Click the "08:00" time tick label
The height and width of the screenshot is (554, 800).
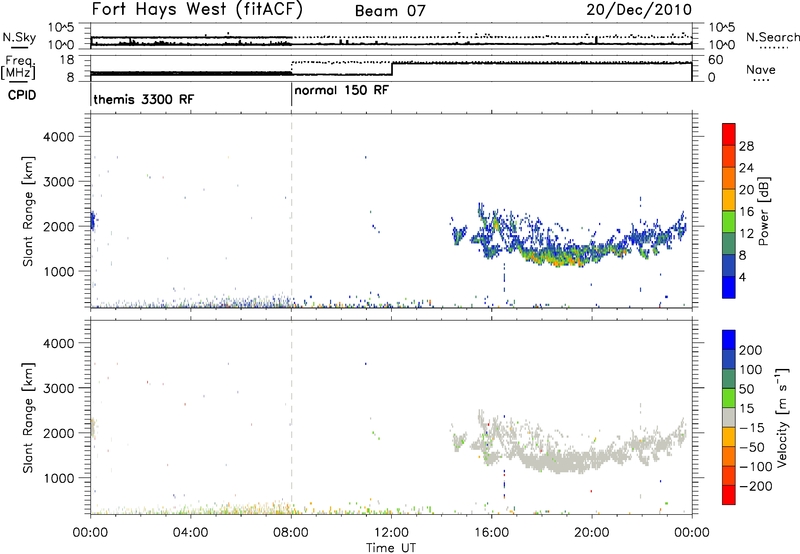coord(291,533)
